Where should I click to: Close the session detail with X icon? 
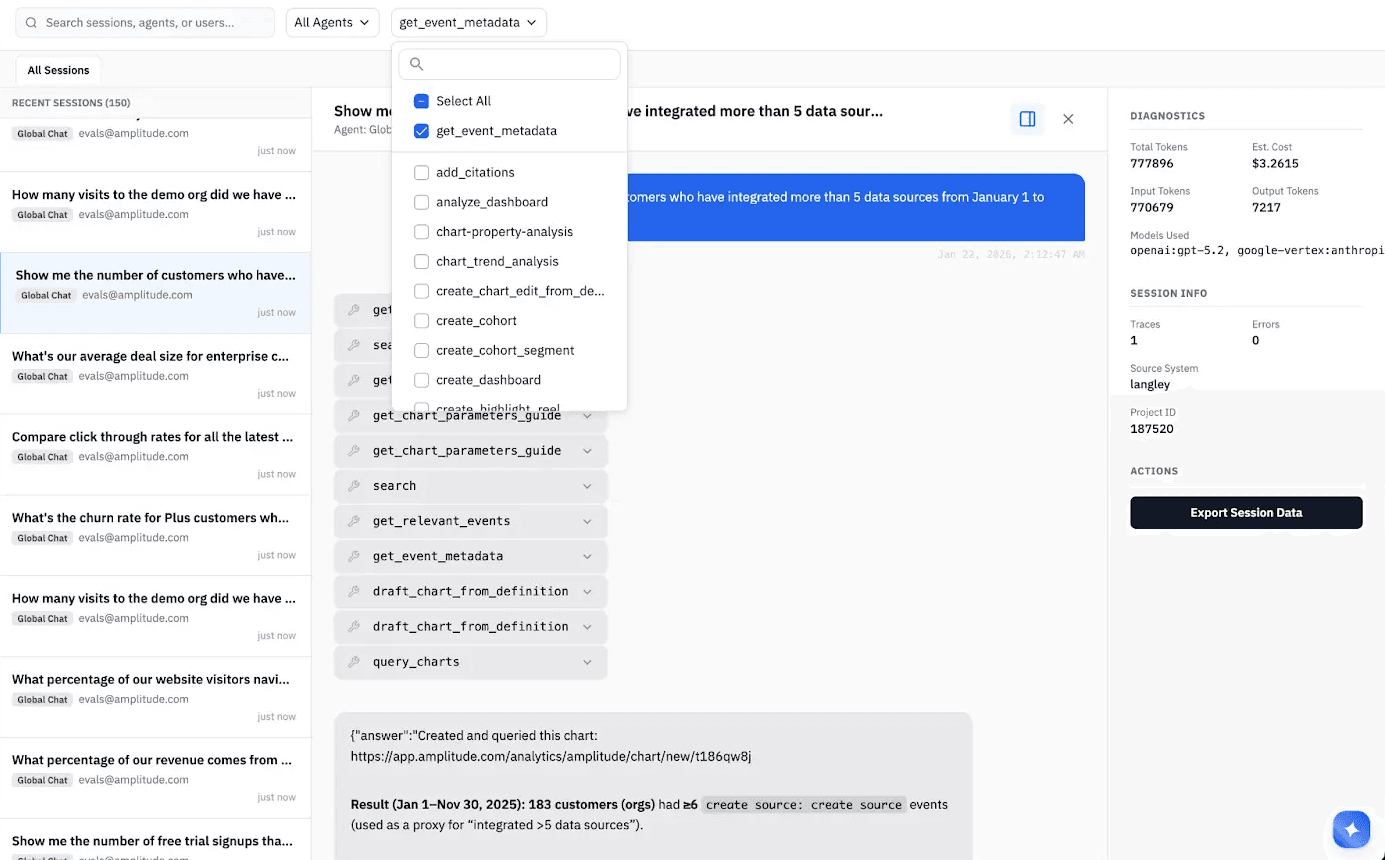coord(1068,119)
